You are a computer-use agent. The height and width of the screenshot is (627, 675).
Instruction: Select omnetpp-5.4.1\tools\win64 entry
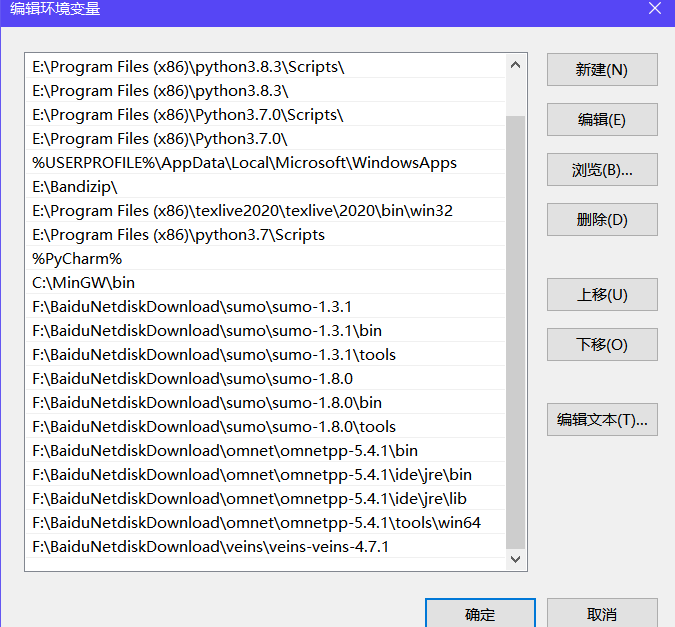click(266, 522)
